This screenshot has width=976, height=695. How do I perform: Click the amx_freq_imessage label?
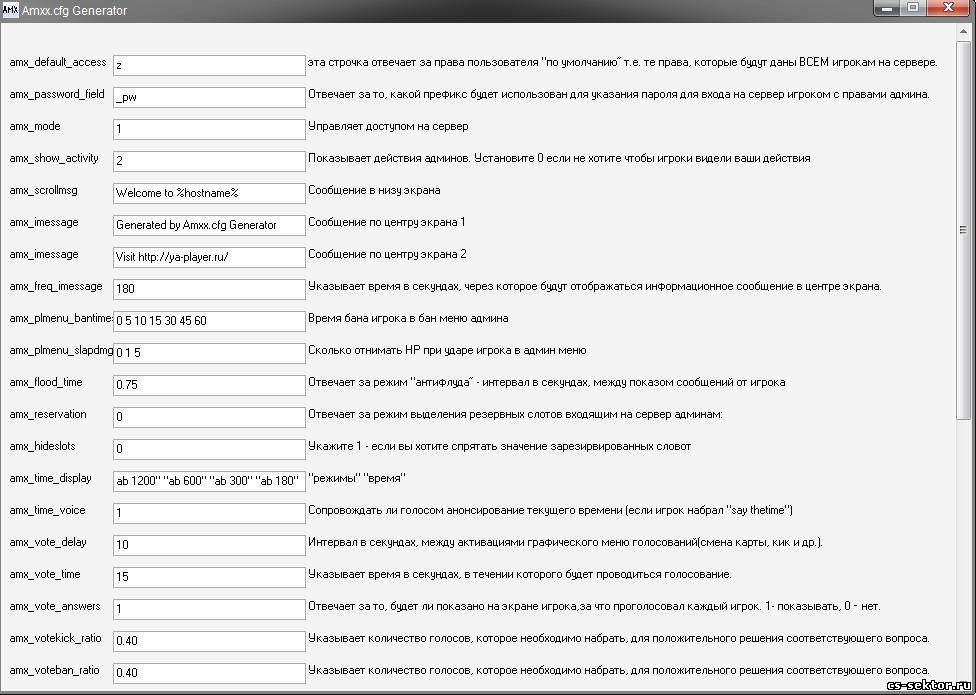pos(56,286)
